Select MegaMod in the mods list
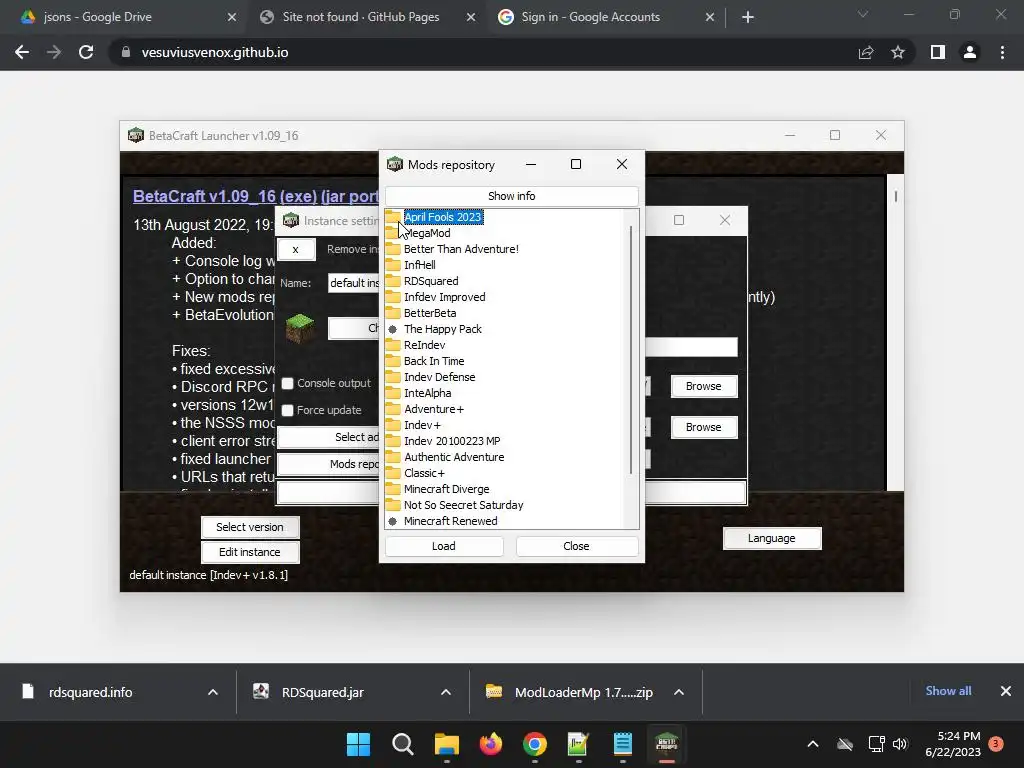The width and height of the screenshot is (1024, 768). click(427, 233)
